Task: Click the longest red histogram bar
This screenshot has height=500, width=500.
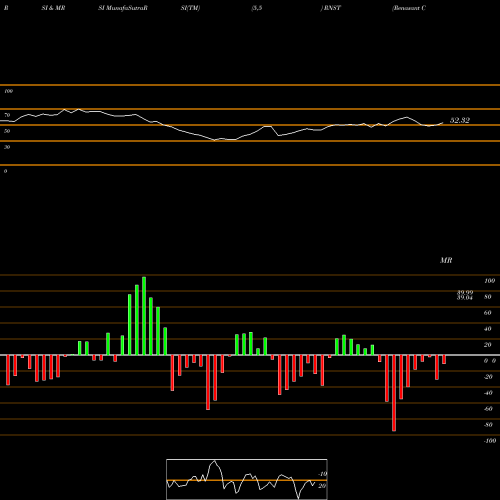Action: 394,393
